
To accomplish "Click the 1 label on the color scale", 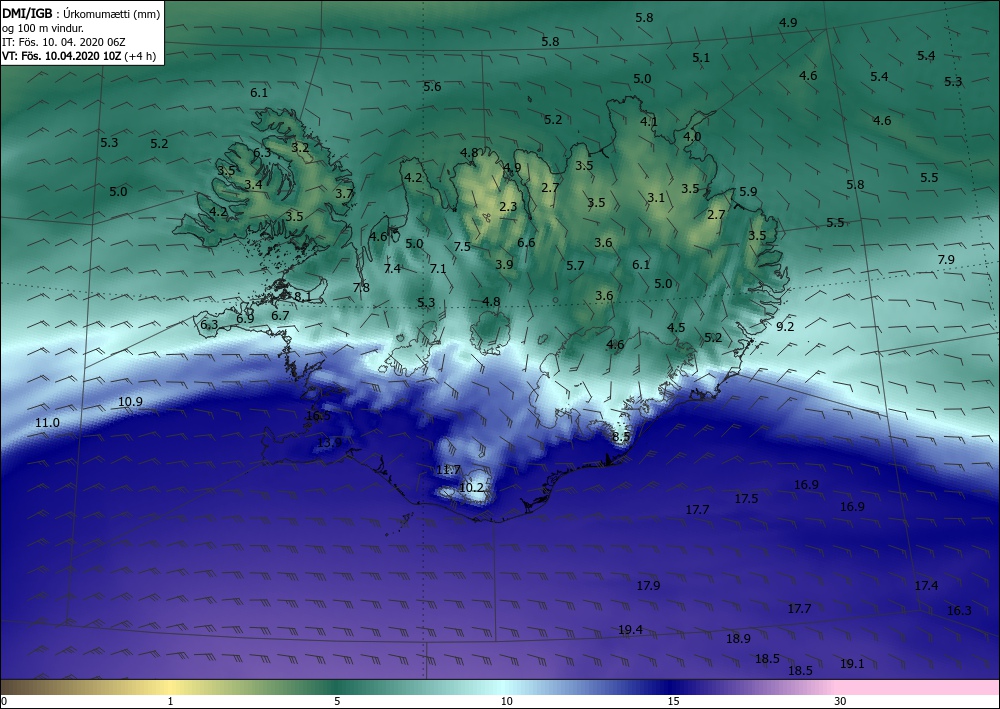I will (170, 701).
